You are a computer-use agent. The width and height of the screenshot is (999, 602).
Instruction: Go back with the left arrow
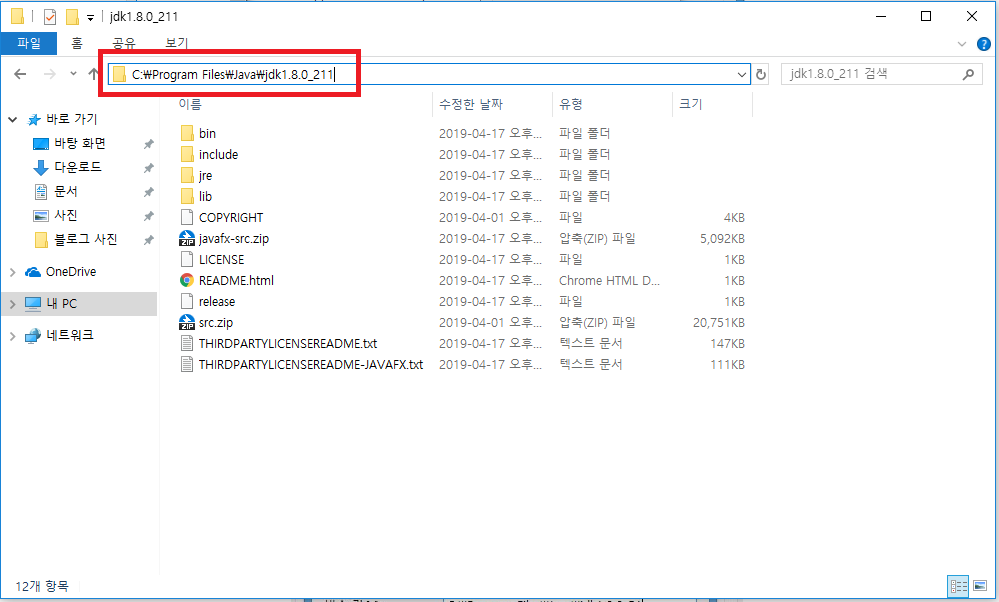(20, 74)
